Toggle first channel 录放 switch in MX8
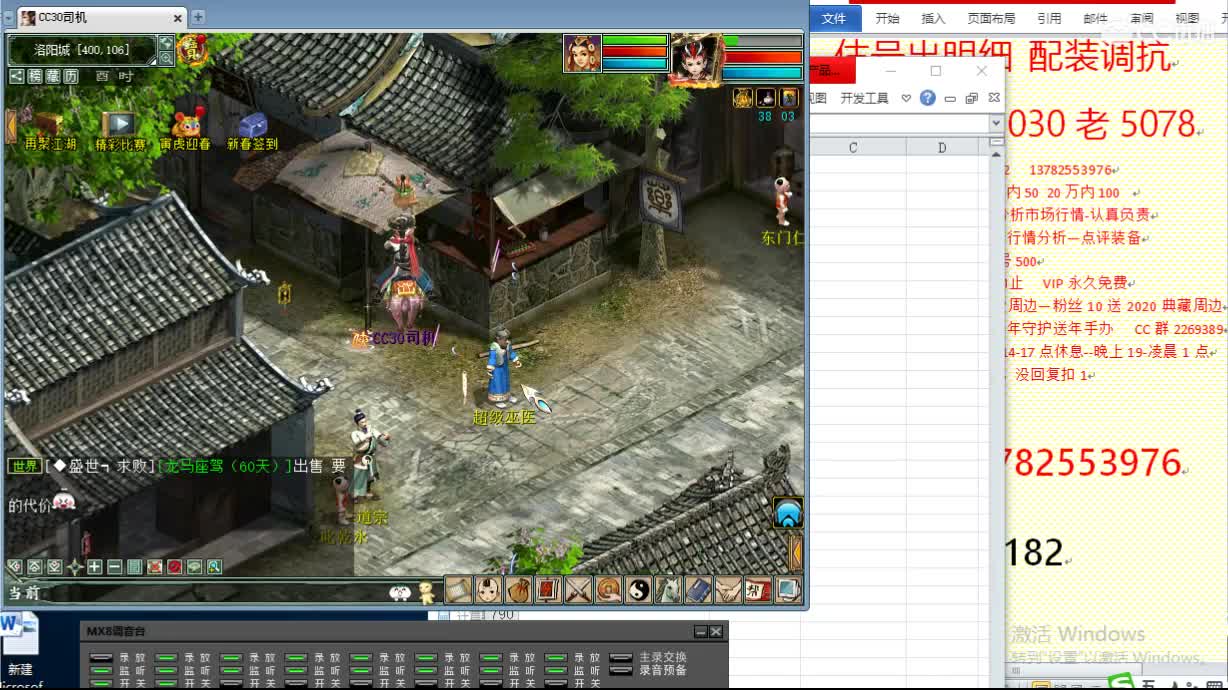Viewport: 1228px width, 690px height. 101,658
